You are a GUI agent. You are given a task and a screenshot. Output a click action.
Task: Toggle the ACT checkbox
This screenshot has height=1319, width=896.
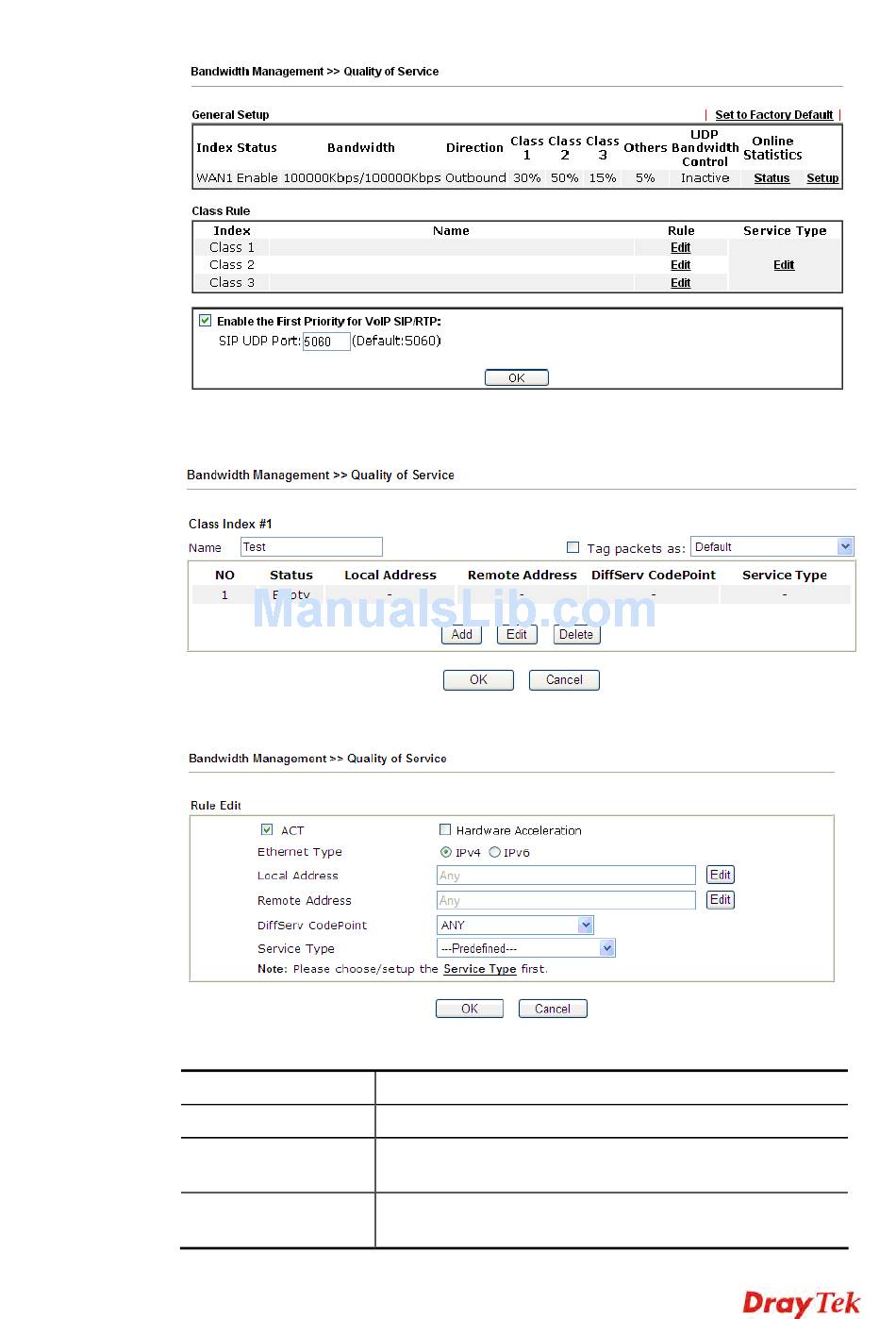[x=267, y=830]
